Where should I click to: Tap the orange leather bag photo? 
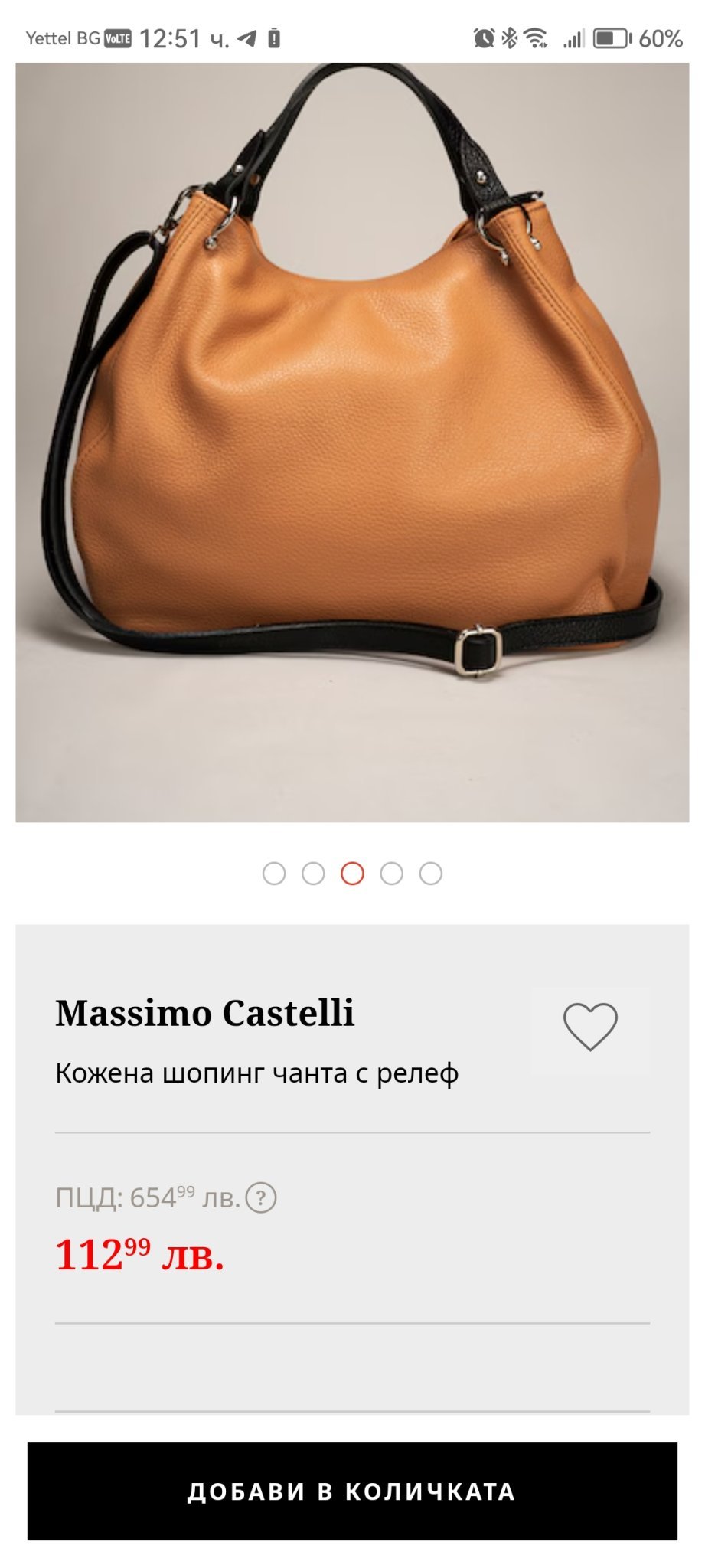click(x=352, y=443)
